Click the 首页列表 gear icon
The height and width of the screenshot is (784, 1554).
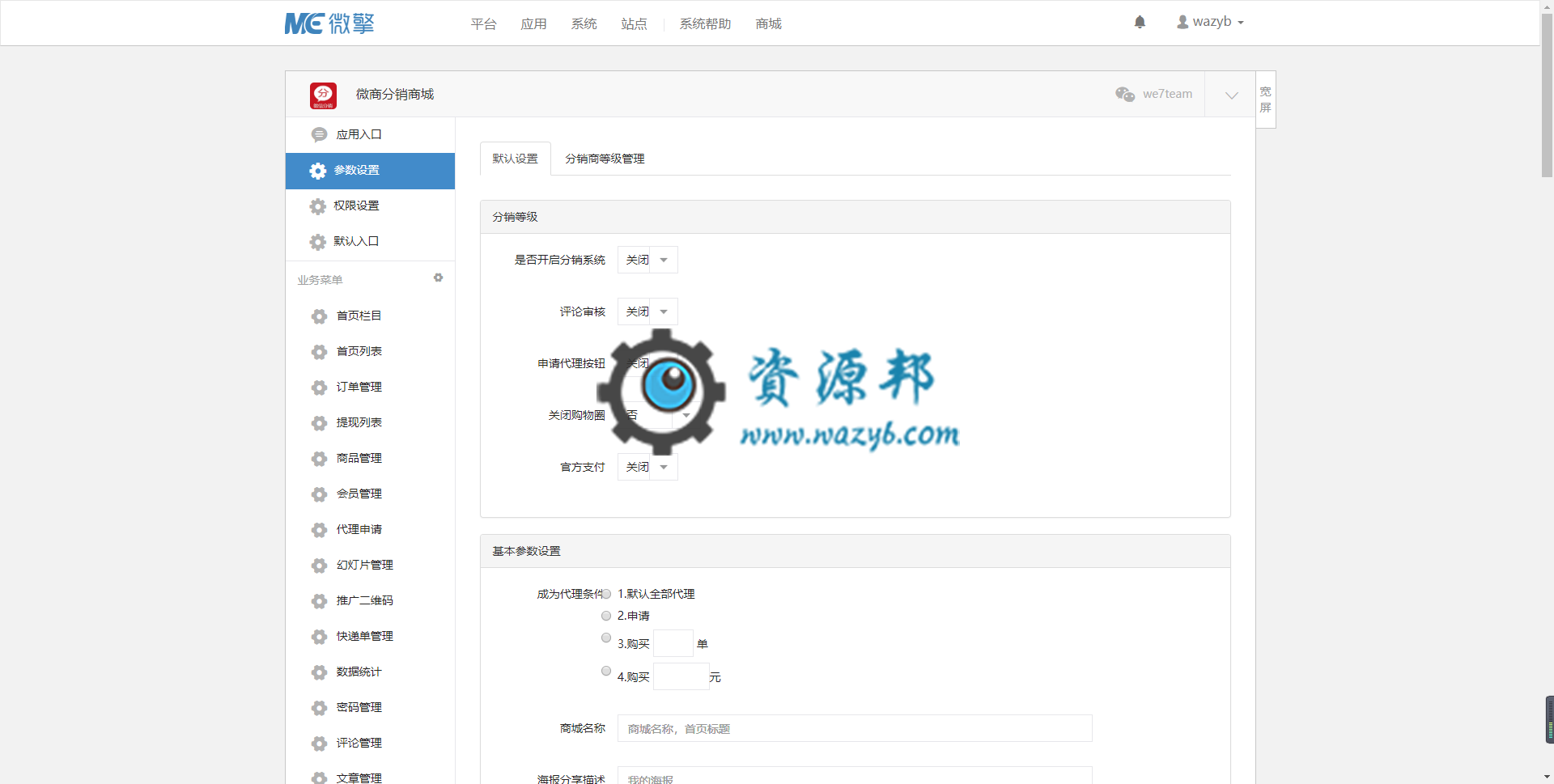[x=319, y=352]
